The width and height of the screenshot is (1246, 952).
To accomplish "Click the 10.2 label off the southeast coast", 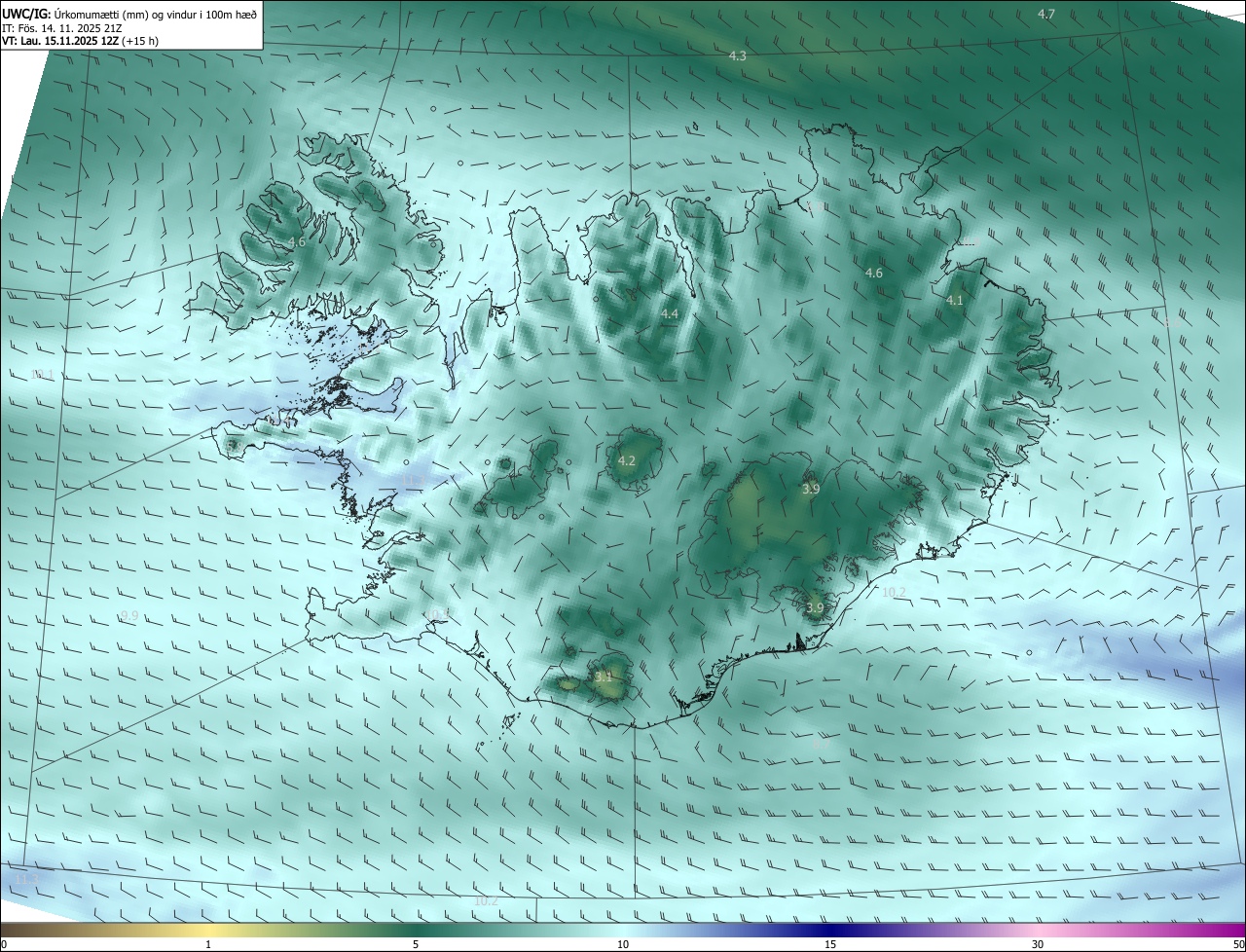I will 894,593.
